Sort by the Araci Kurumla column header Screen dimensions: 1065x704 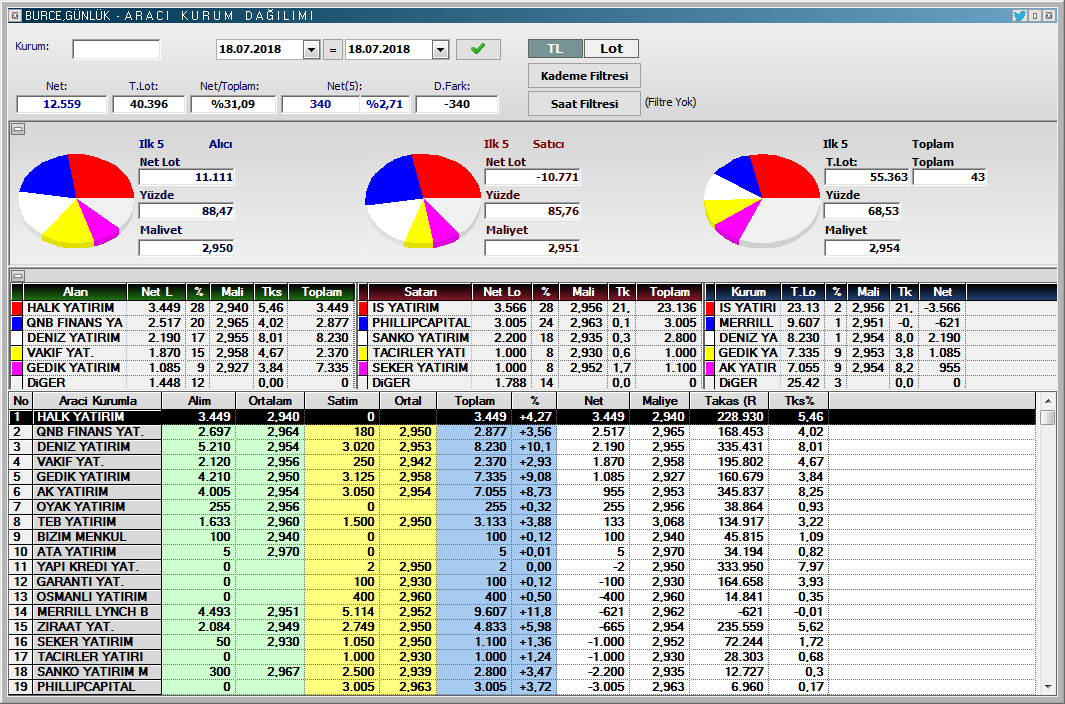pyautogui.click(x=97, y=401)
